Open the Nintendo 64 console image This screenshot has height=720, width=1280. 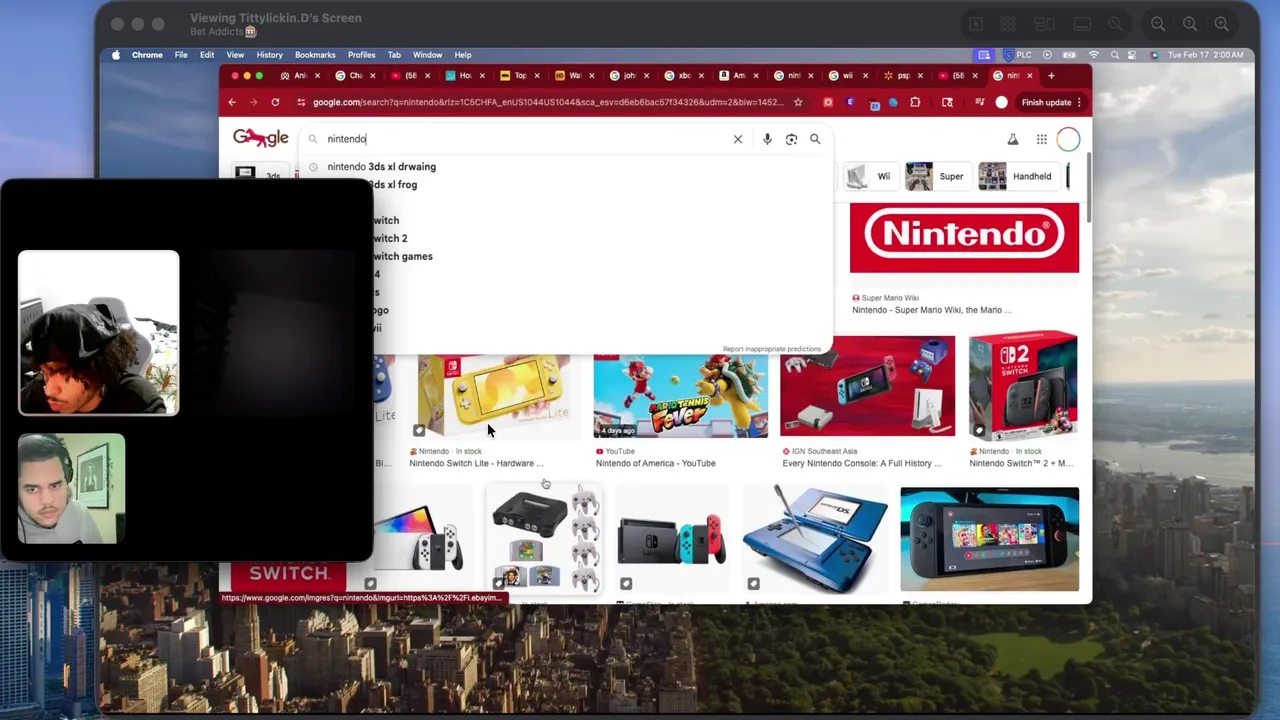click(x=546, y=540)
